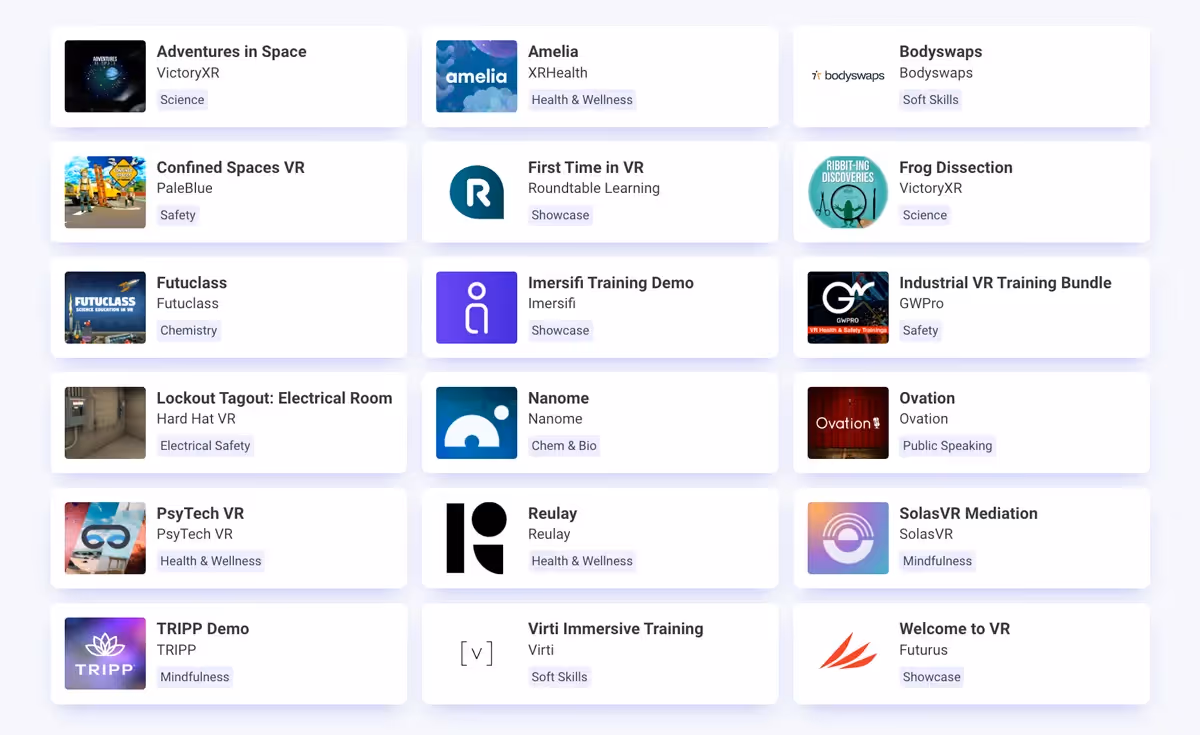Select the purple Imersifi logo icon

(x=476, y=307)
